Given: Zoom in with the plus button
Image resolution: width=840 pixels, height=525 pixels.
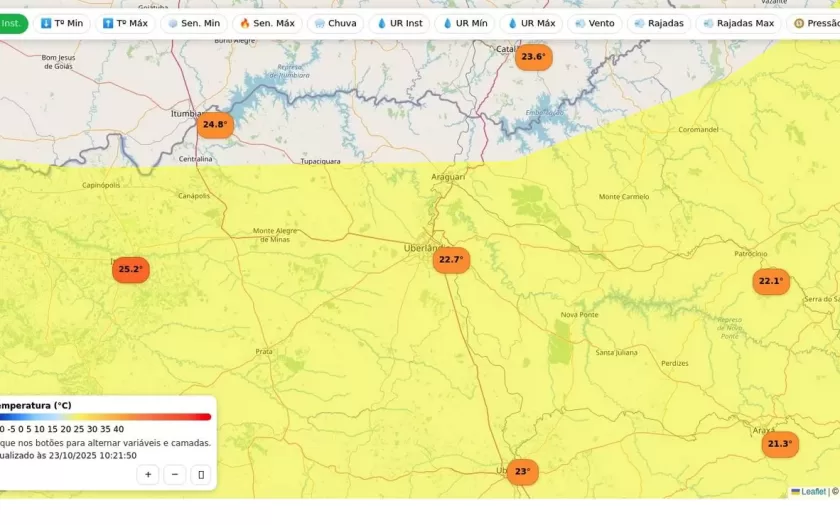Looking at the screenshot, I should coord(148,475).
